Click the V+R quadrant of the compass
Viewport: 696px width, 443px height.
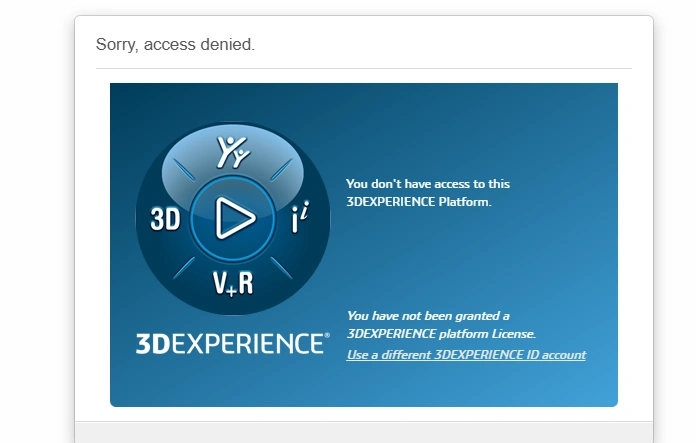coord(233,283)
